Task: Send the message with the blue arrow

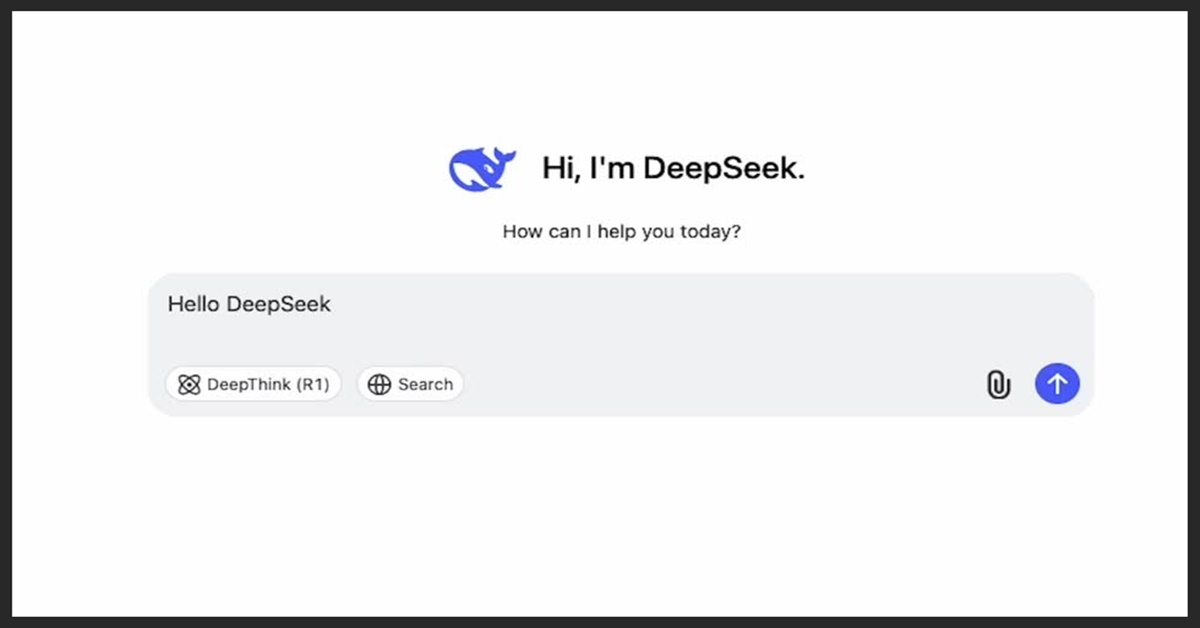Action: [x=1057, y=383]
